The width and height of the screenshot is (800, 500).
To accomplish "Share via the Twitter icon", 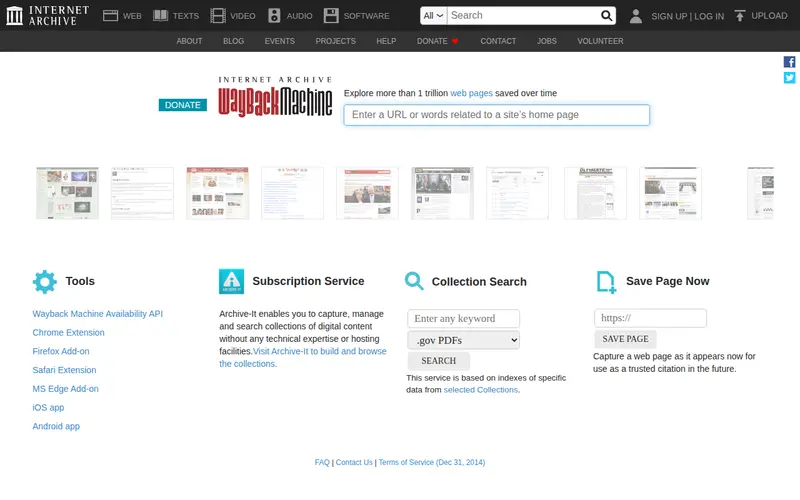I will [789, 78].
